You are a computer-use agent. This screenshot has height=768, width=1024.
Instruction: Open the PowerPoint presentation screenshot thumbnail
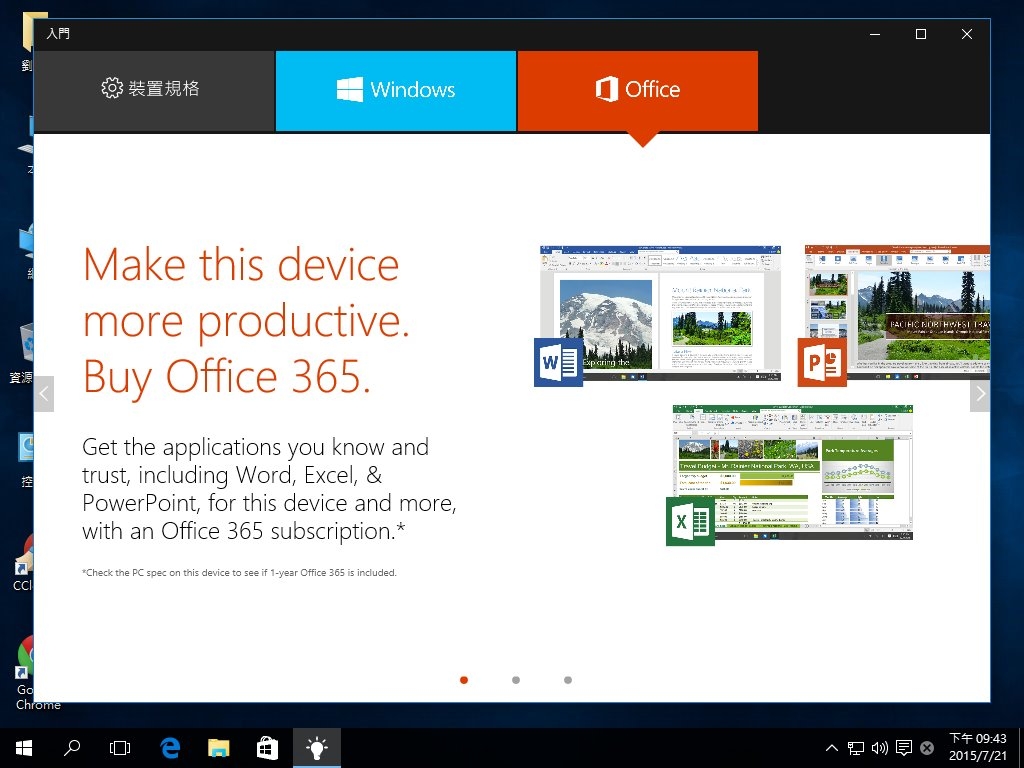pyautogui.click(x=897, y=313)
